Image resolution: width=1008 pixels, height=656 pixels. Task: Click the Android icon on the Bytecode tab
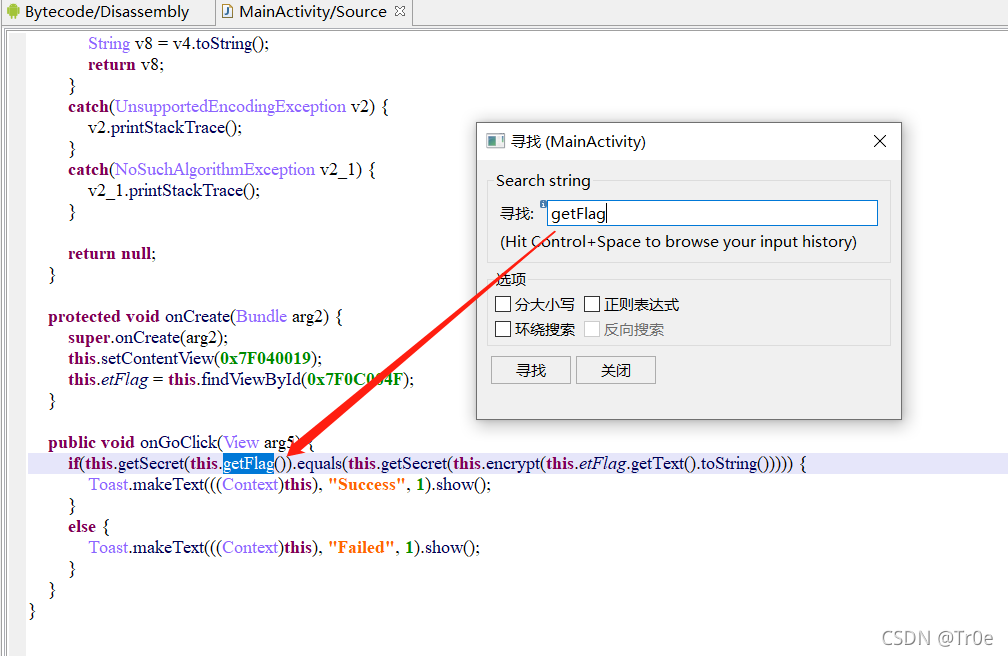[x=13, y=12]
